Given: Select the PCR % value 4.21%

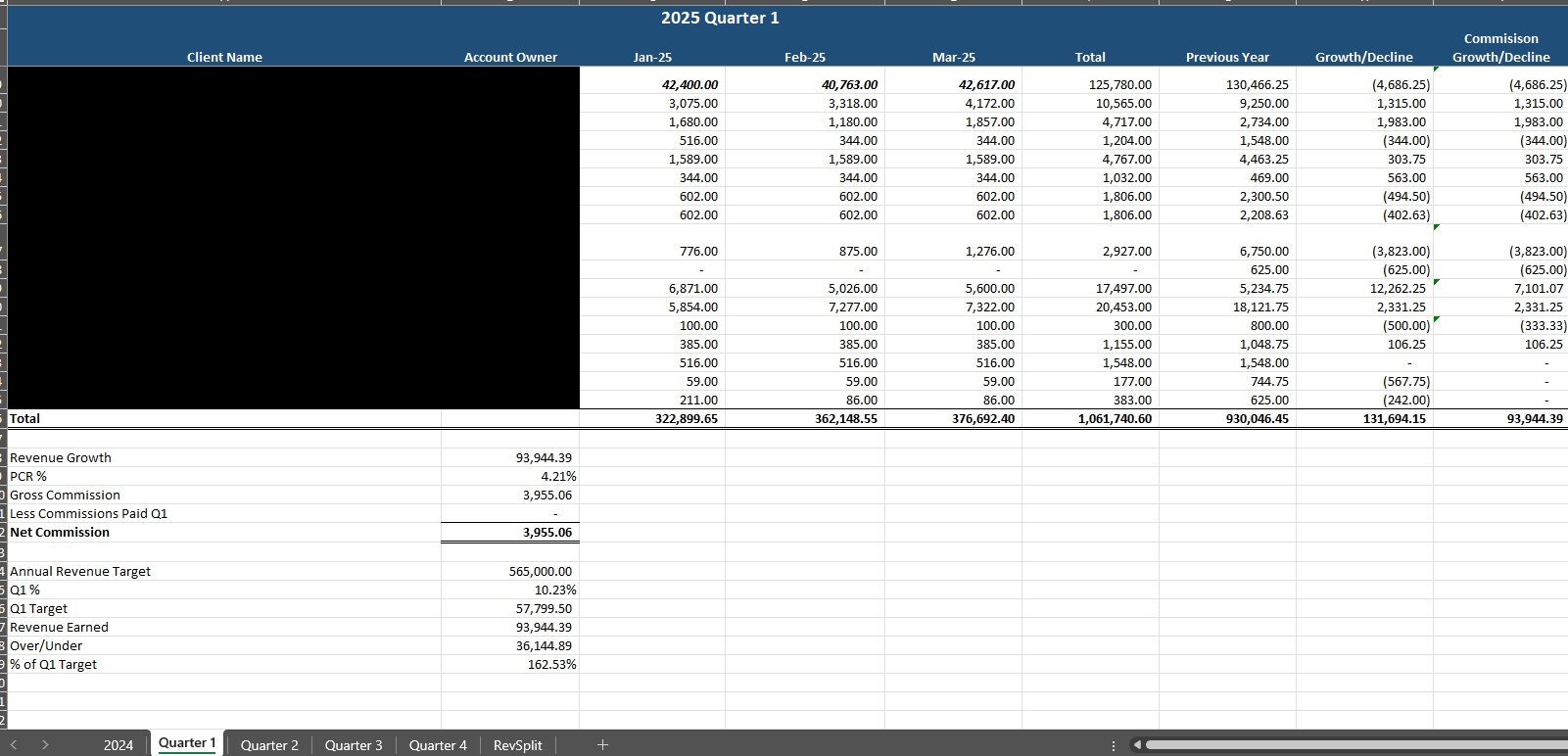Looking at the screenshot, I should click(510, 477).
